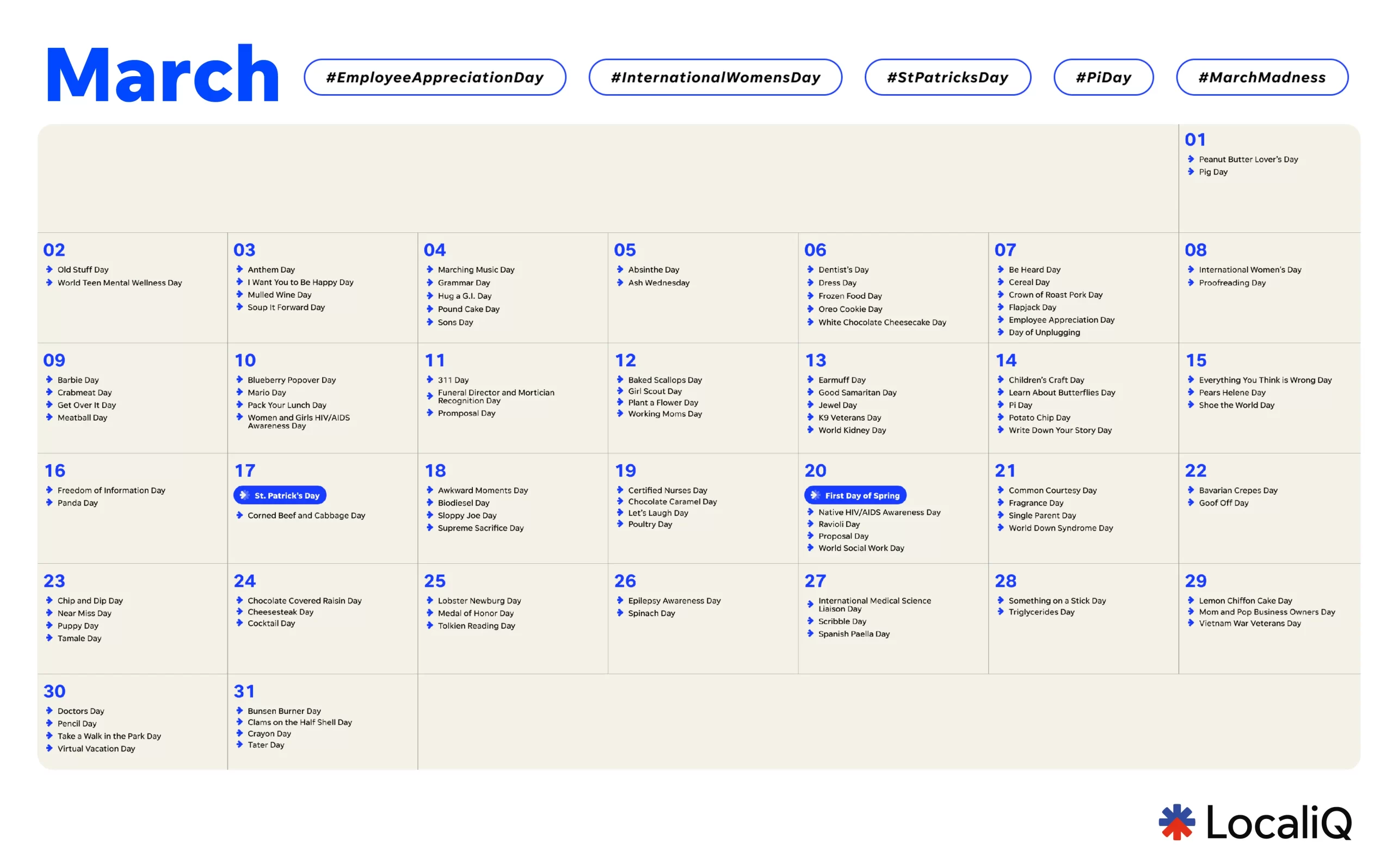The height and width of the screenshot is (868, 1393).
Task: Click 'Clams on the Half Shell Day' entry
Action: [x=300, y=722]
